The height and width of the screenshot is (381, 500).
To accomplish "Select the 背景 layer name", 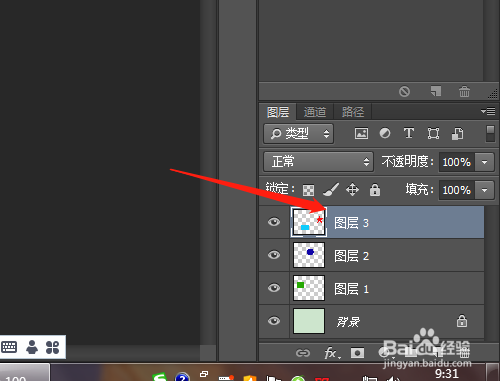I will tap(348, 322).
